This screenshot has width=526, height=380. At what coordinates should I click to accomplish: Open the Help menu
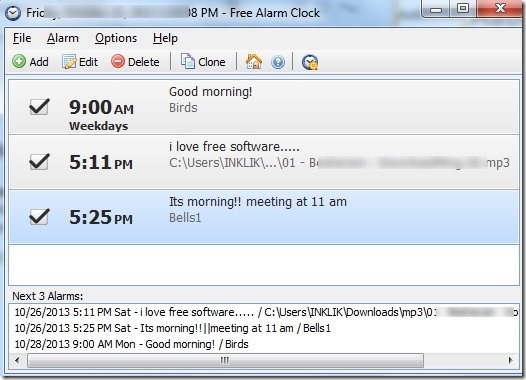coord(165,38)
